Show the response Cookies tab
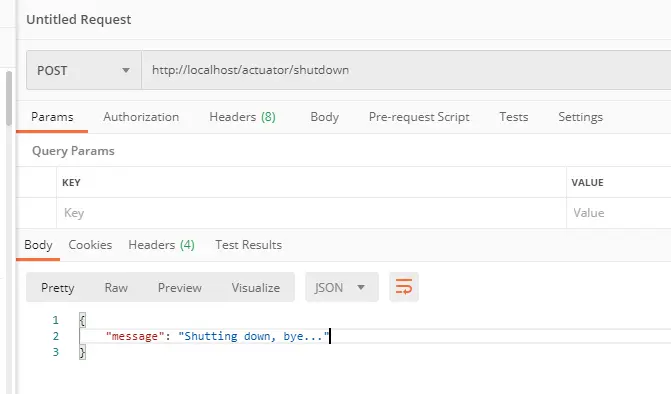The image size is (671, 394). (90, 245)
